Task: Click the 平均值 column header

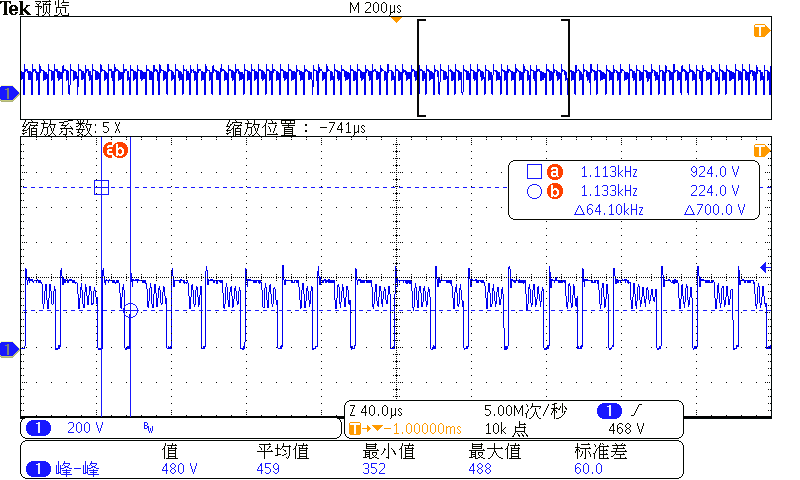Action: [283, 451]
